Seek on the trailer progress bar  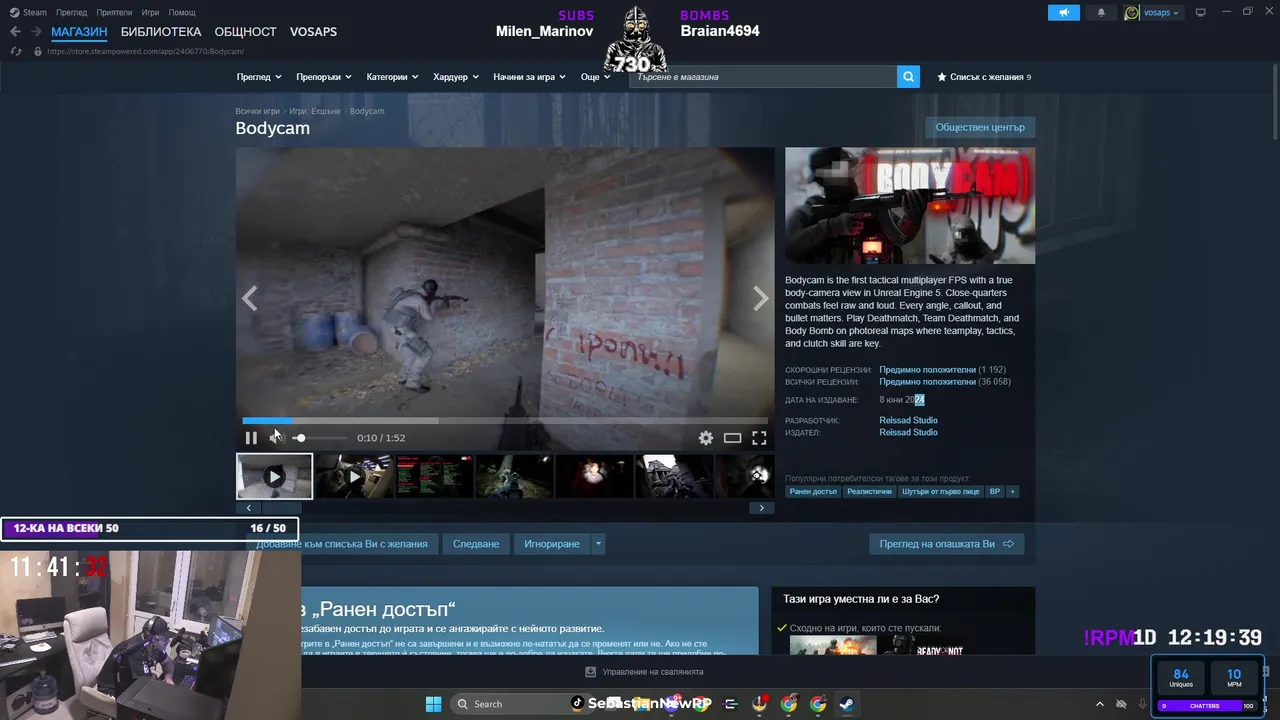[x=505, y=421]
